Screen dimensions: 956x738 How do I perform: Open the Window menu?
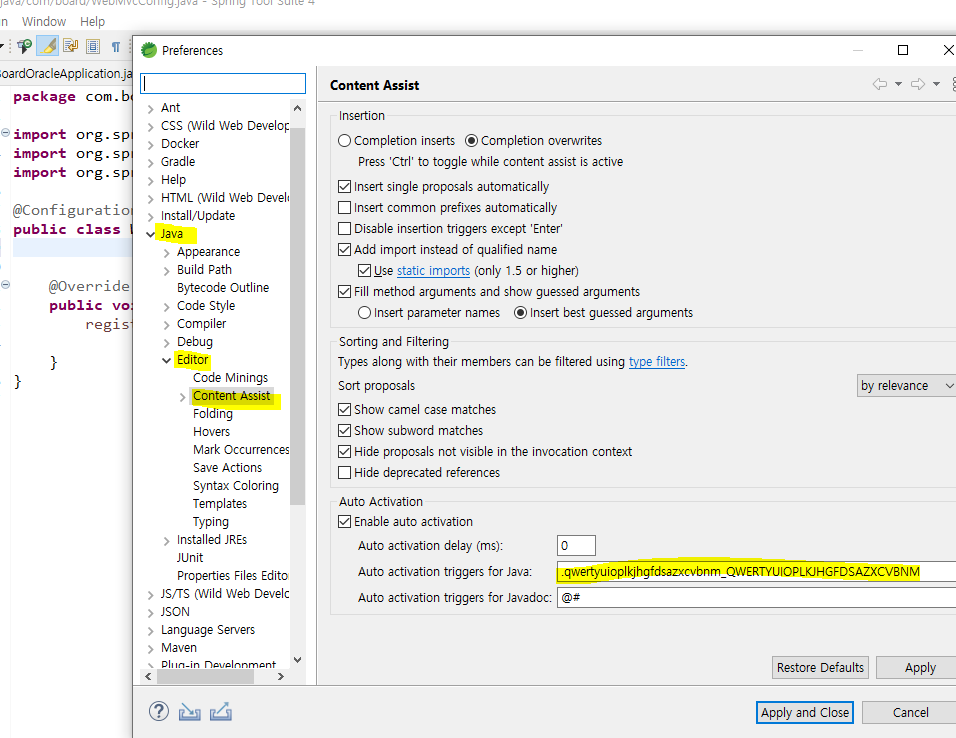[x=44, y=21]
